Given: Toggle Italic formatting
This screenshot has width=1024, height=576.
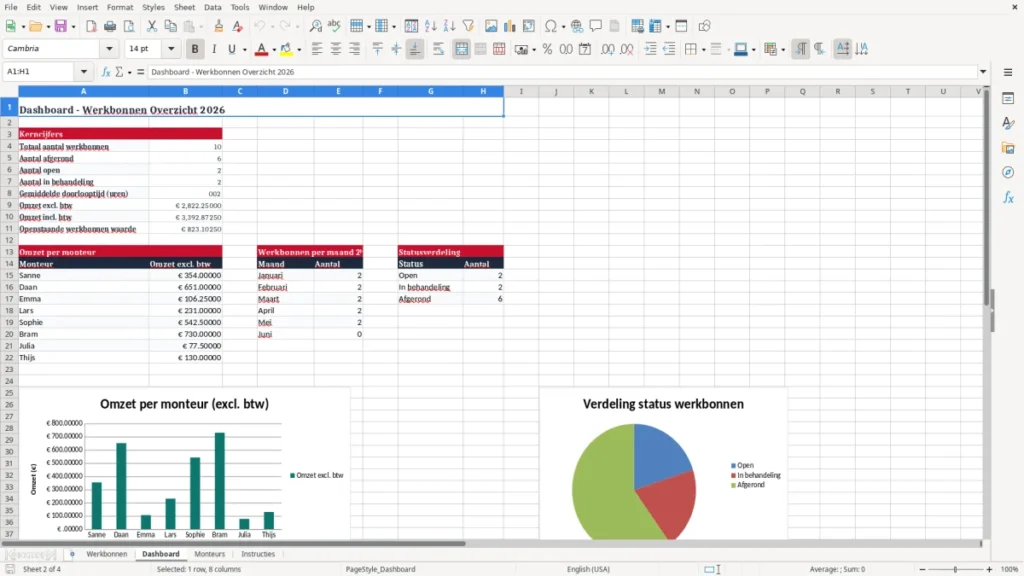Looking at the screenshot, I should (x=214, y=49).
